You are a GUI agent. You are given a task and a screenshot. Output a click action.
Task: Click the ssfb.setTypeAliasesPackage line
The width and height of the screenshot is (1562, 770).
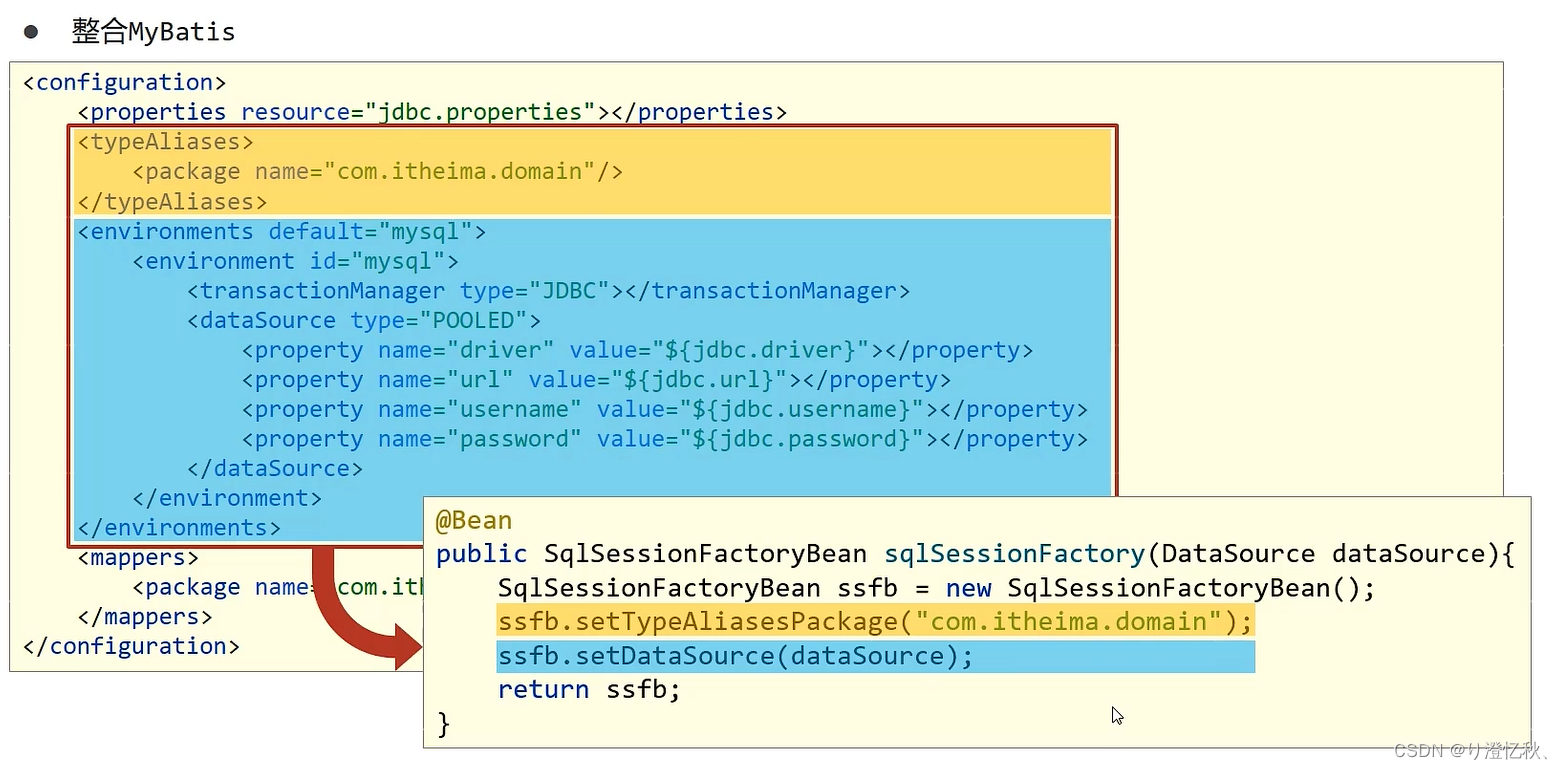[x=875, y=622]
